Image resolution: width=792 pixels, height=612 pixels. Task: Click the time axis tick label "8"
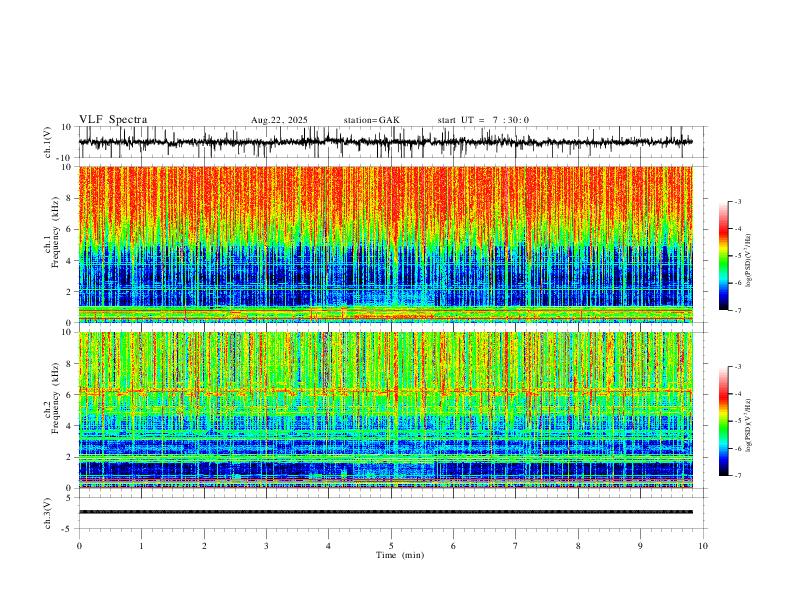coord(578,546)
